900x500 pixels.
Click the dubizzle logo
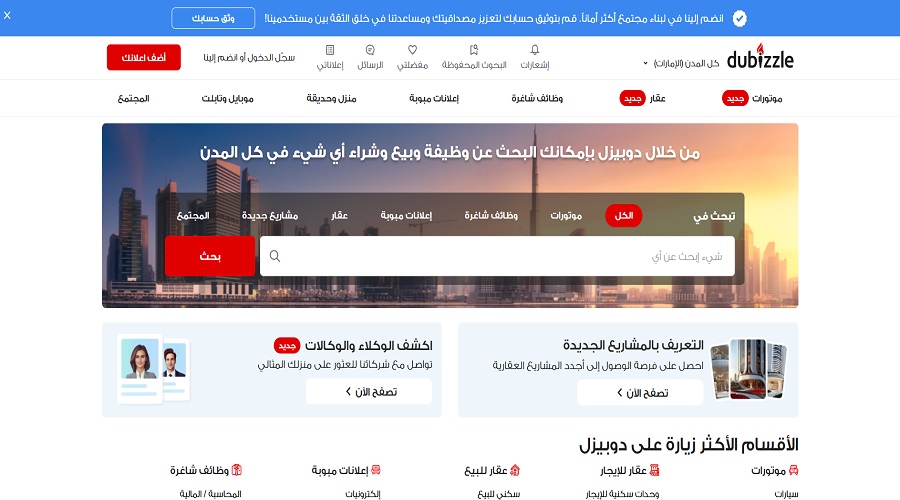[760, 57]
